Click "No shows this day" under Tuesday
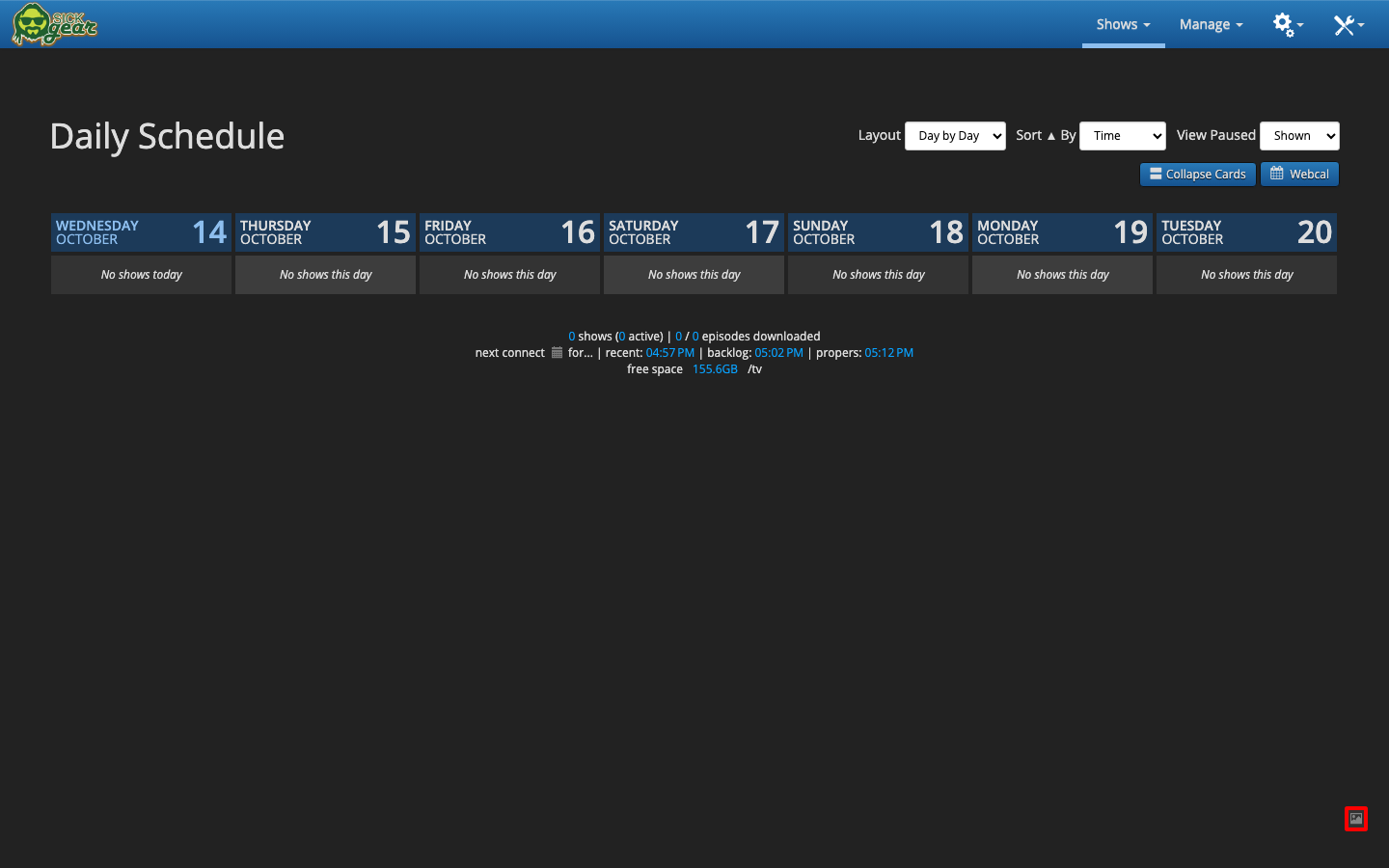The height and width of the screenshot is (868, 1389). click(1246, 275)
